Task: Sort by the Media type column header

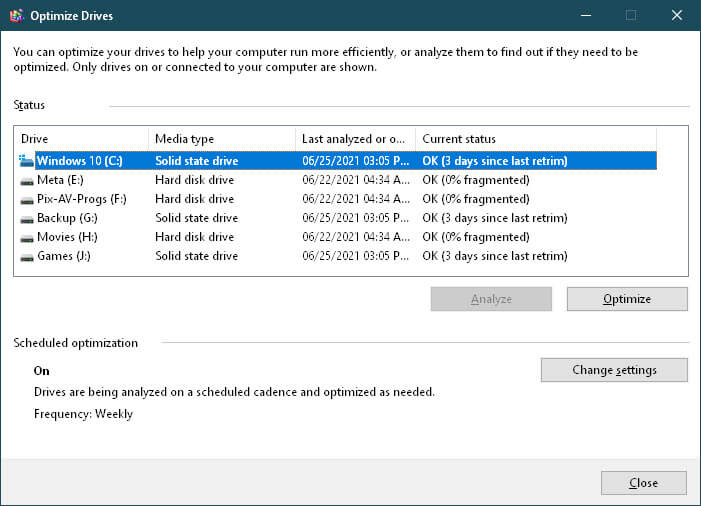Action: point(222,139)
